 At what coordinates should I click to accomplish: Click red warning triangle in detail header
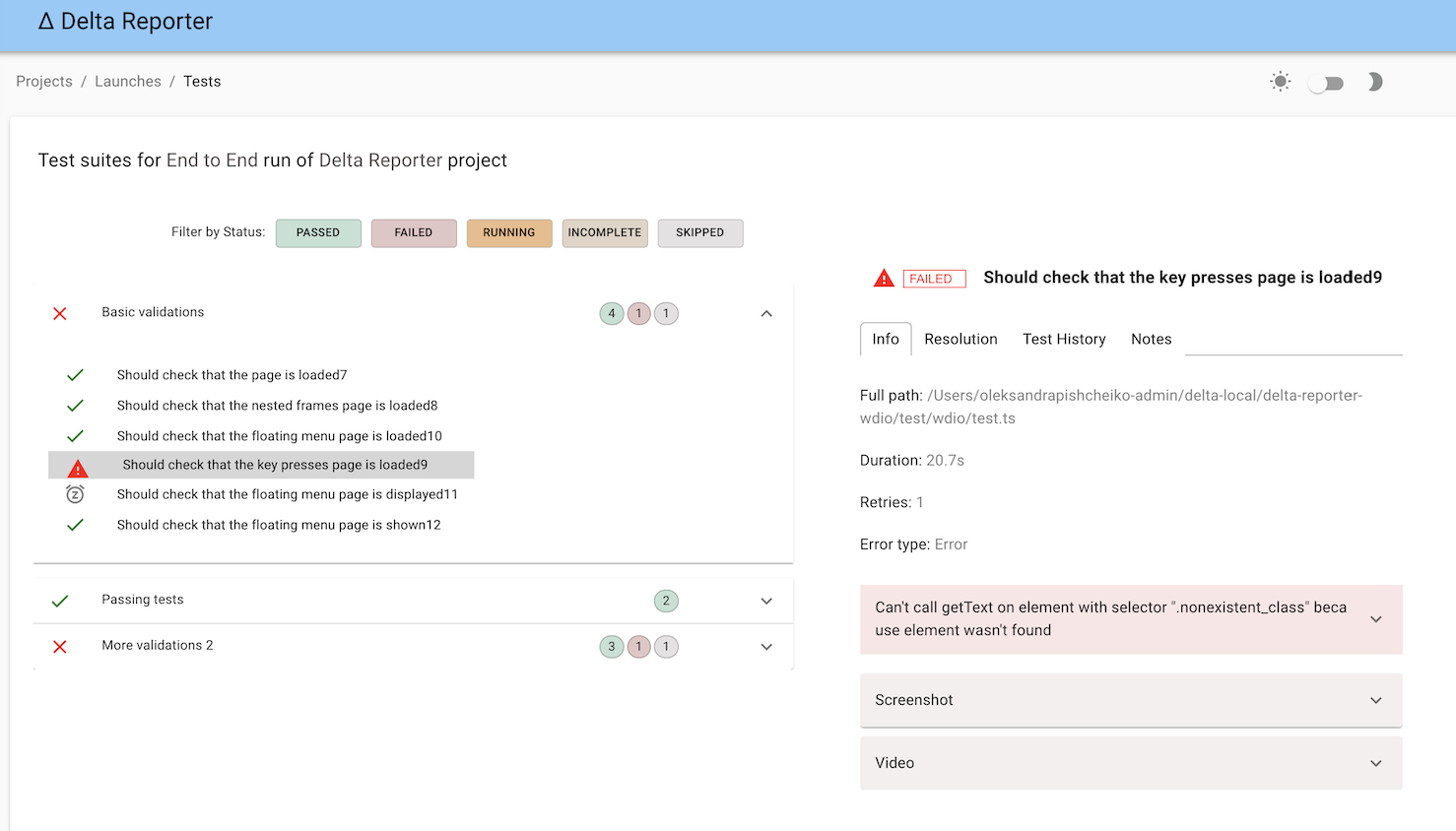click(x=884, y=278)
